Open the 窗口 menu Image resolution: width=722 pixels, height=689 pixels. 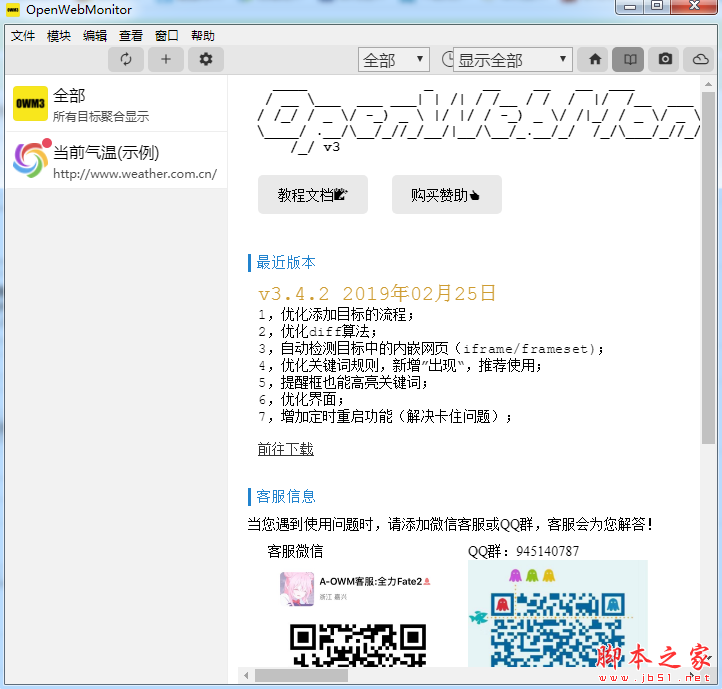coord(167,35)
